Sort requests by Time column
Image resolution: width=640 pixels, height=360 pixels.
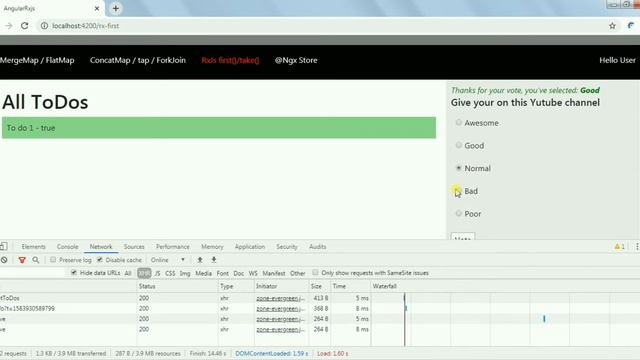(x=350, y=286)
